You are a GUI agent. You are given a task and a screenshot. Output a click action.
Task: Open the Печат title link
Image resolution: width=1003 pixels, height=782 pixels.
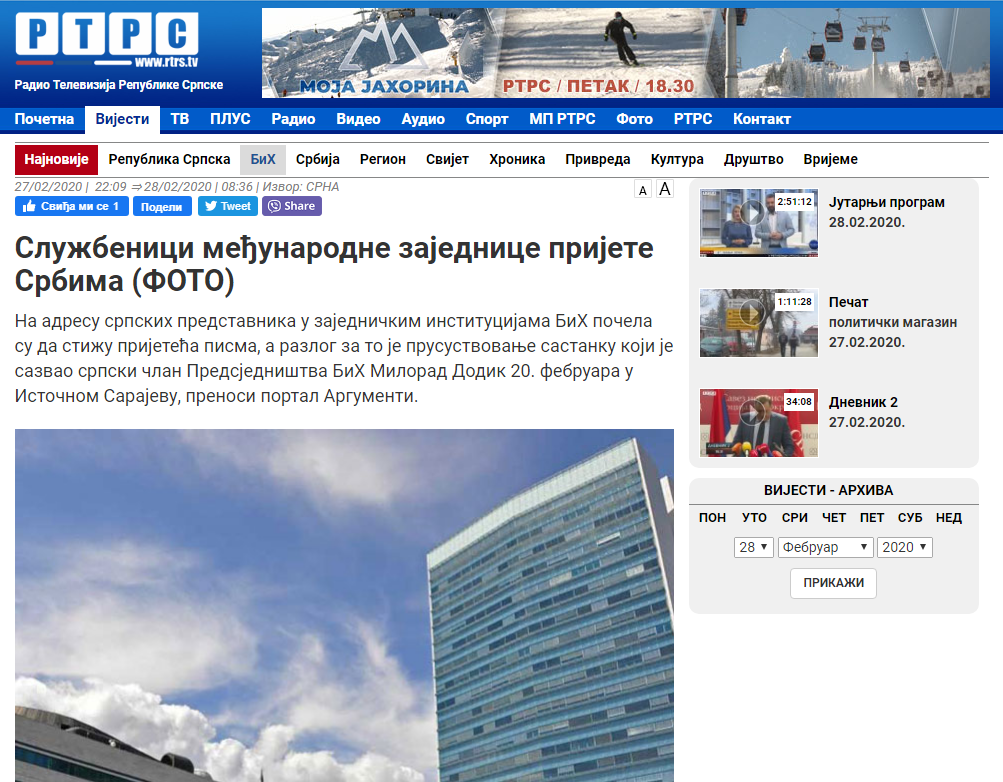click(848, 302)
